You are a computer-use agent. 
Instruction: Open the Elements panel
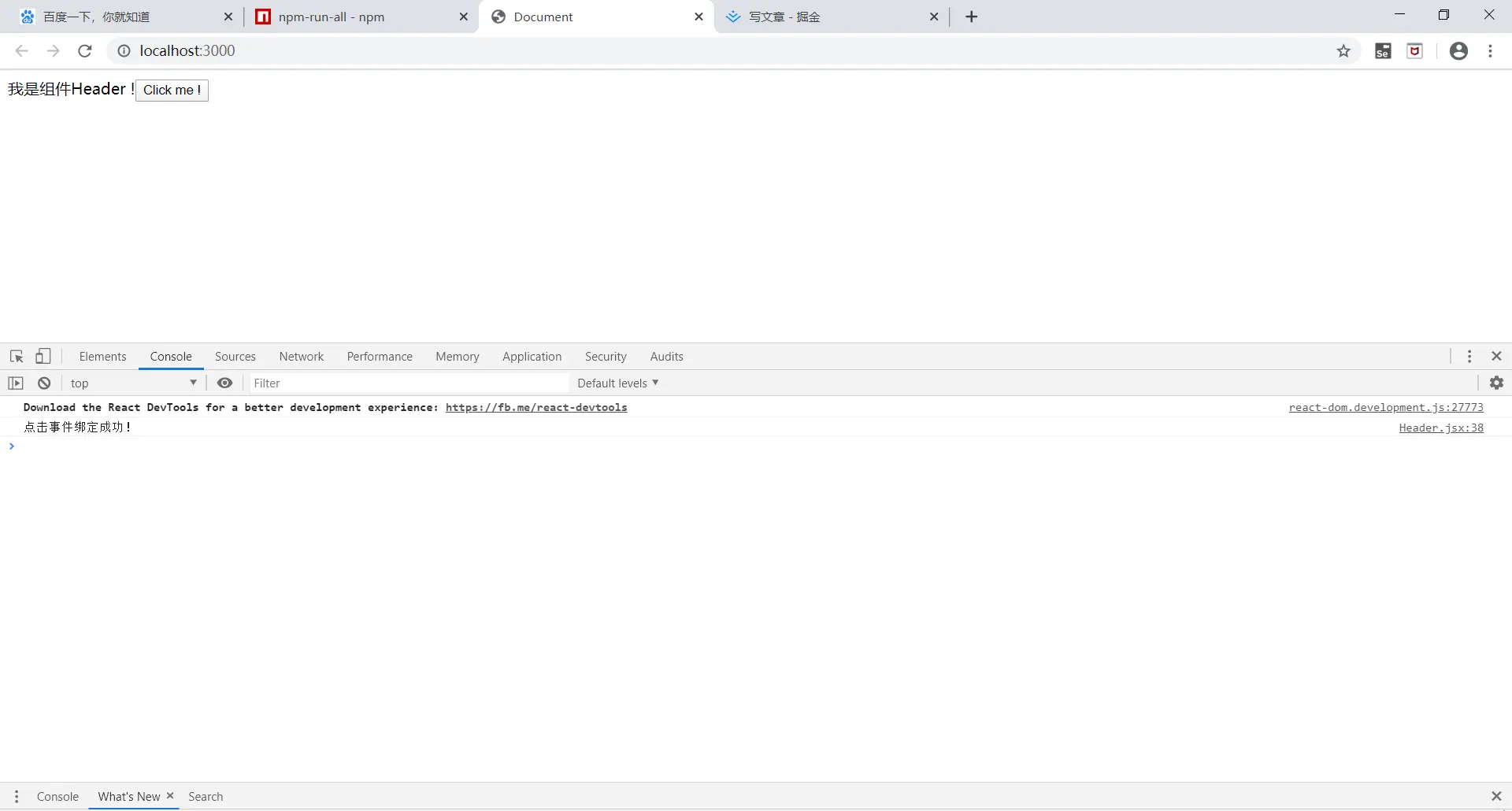102,357
